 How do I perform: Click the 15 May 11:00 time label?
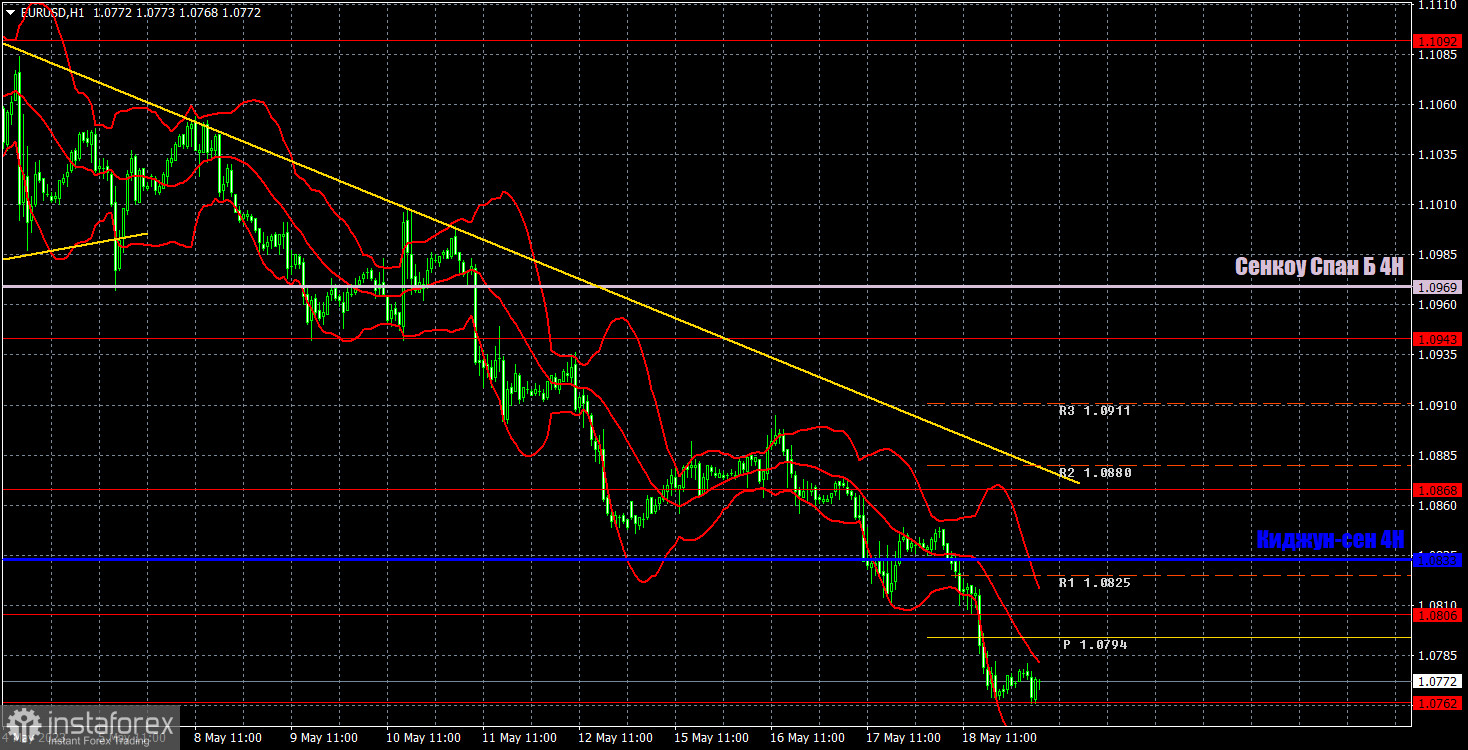(712, 738)
